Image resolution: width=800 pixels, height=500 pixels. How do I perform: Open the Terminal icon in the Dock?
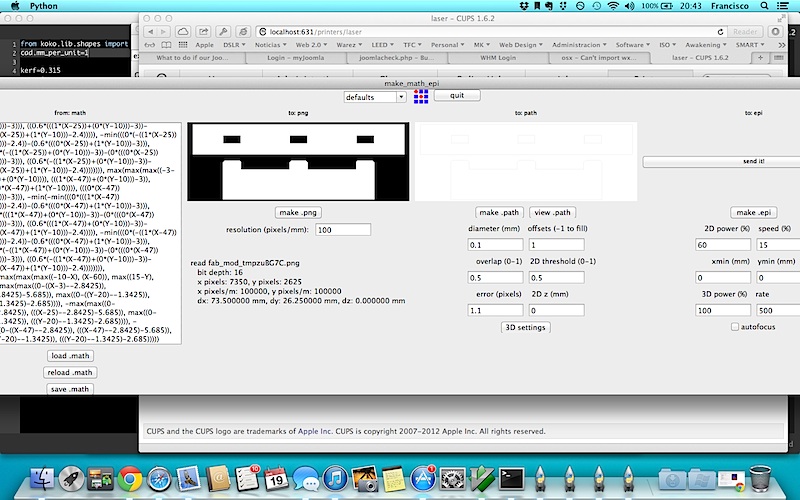[x=511, y=479]
